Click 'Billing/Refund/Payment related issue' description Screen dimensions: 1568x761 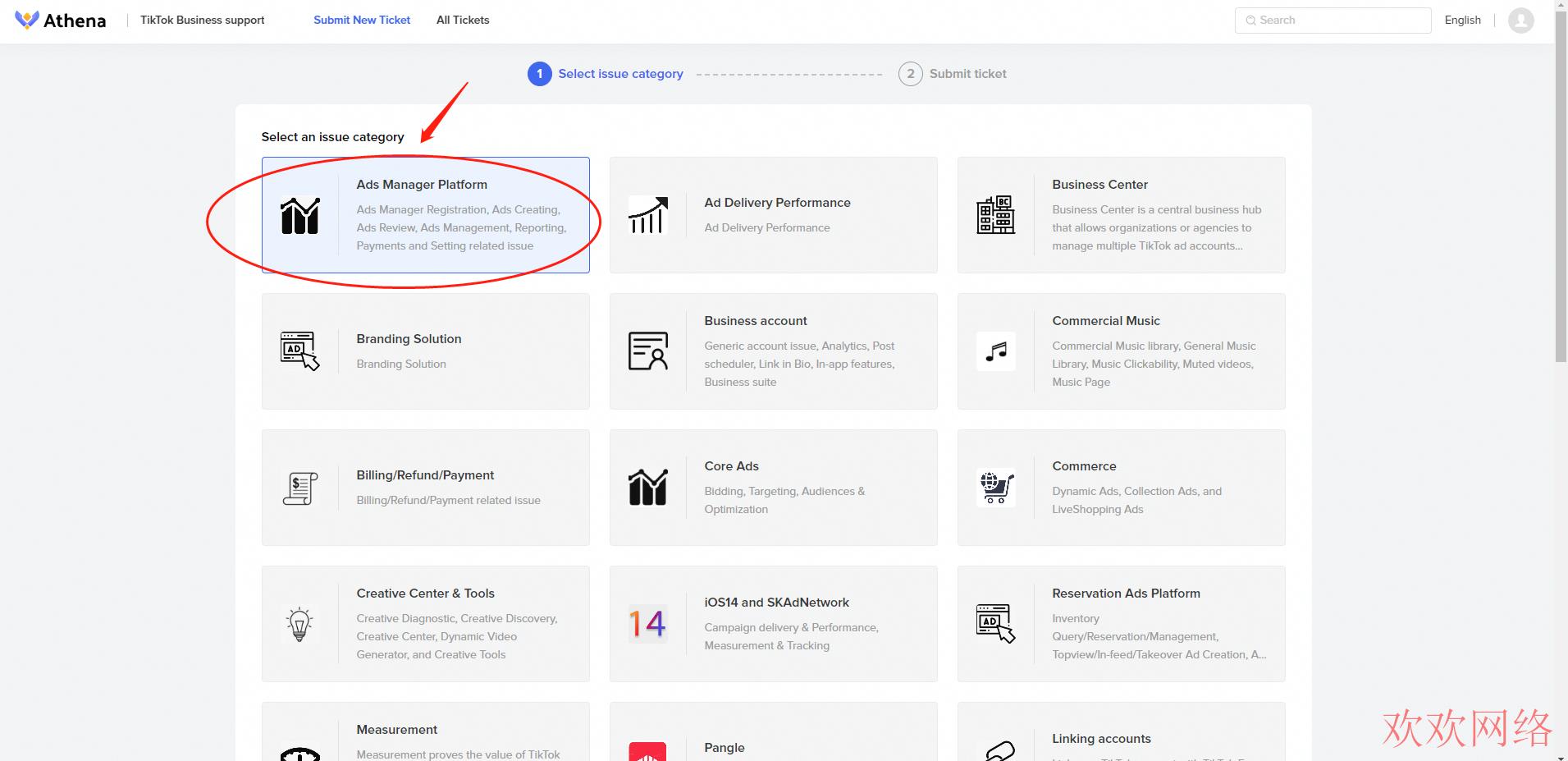(448, 500)
